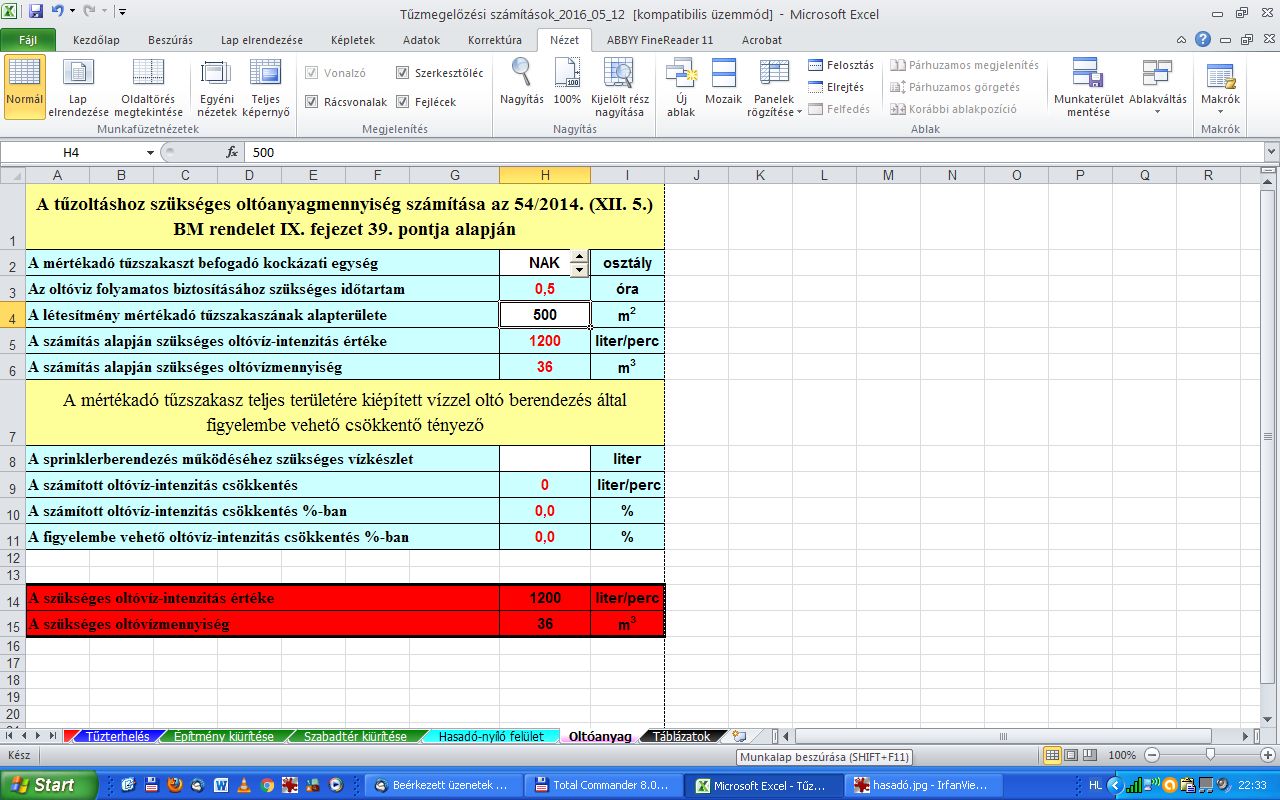Screen dimensions: 1280x800
Task: Split the window with Felosztás
Action: [x=841, y=65]
